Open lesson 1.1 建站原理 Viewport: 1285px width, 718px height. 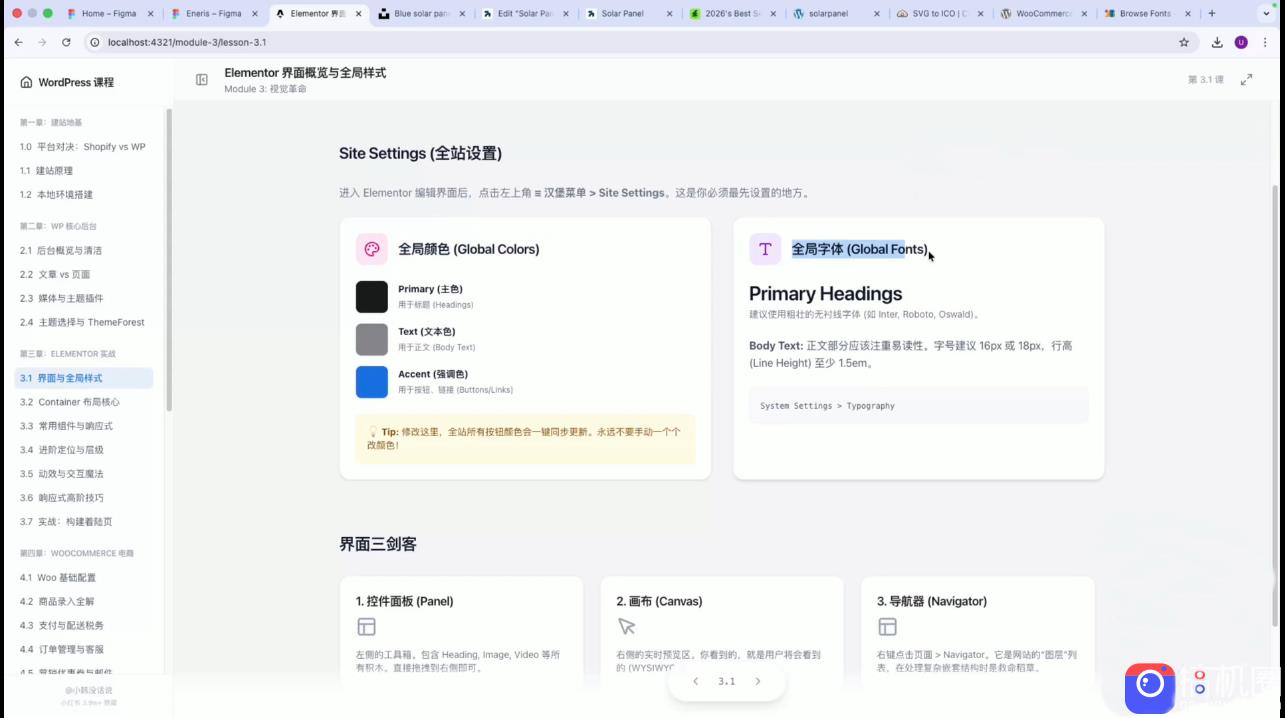pos(84,171)
